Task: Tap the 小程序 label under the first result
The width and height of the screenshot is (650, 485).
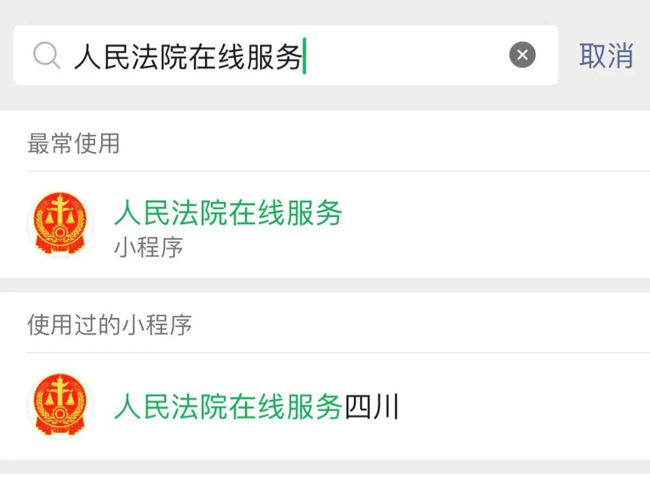Action: tap(148, 247)
